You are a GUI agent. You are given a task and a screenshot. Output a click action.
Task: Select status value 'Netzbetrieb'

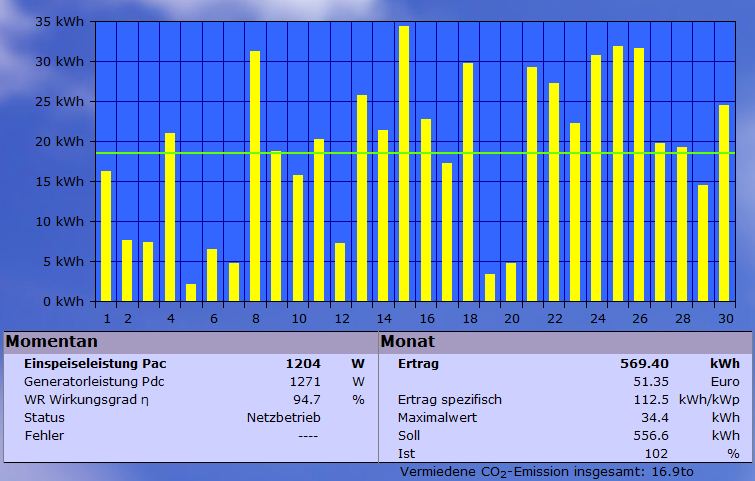click(284, 417)
